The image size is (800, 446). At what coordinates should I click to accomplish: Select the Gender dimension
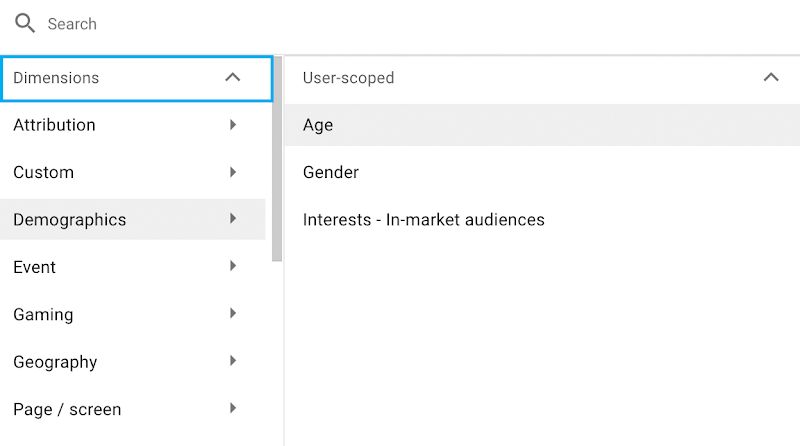[x=331, y=172]
